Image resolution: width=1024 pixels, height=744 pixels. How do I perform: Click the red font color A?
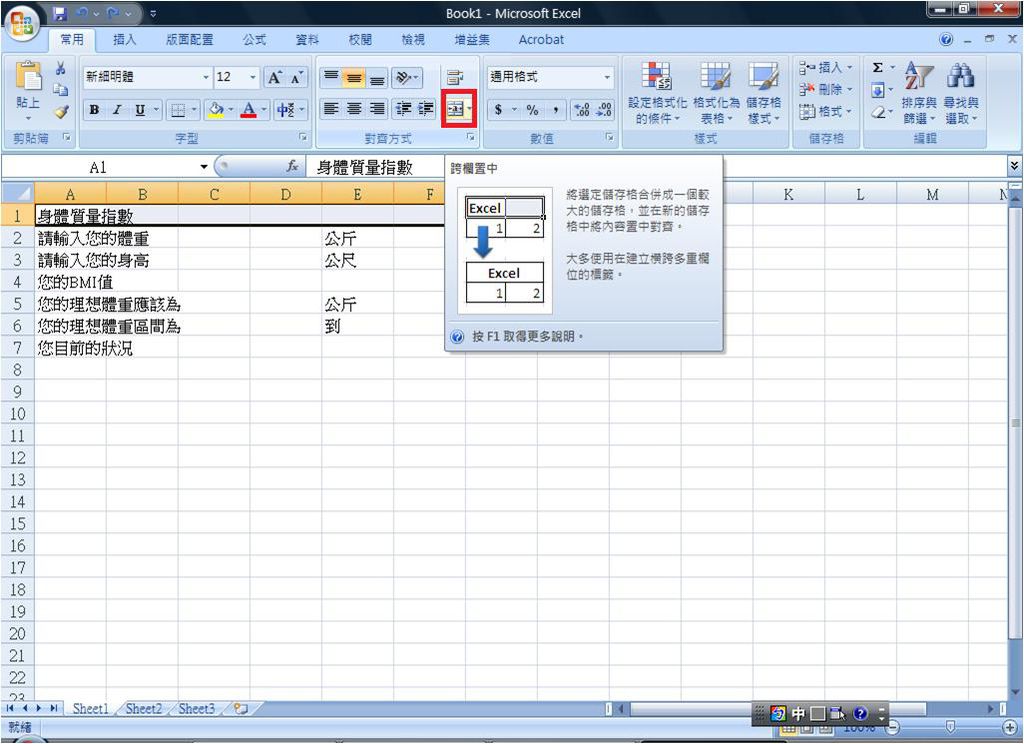point(248,110)
